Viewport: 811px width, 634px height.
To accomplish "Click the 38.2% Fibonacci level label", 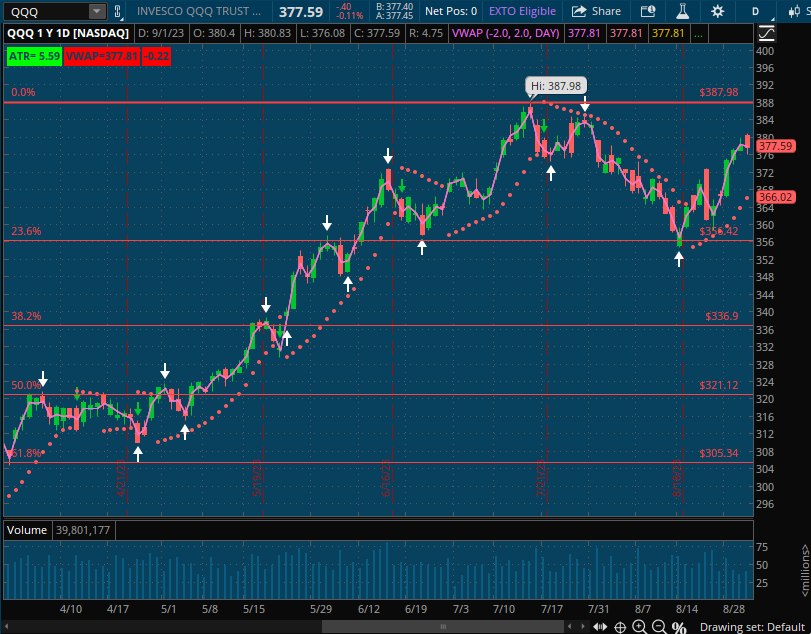I will pyautogui.click(x=26, y=316).
